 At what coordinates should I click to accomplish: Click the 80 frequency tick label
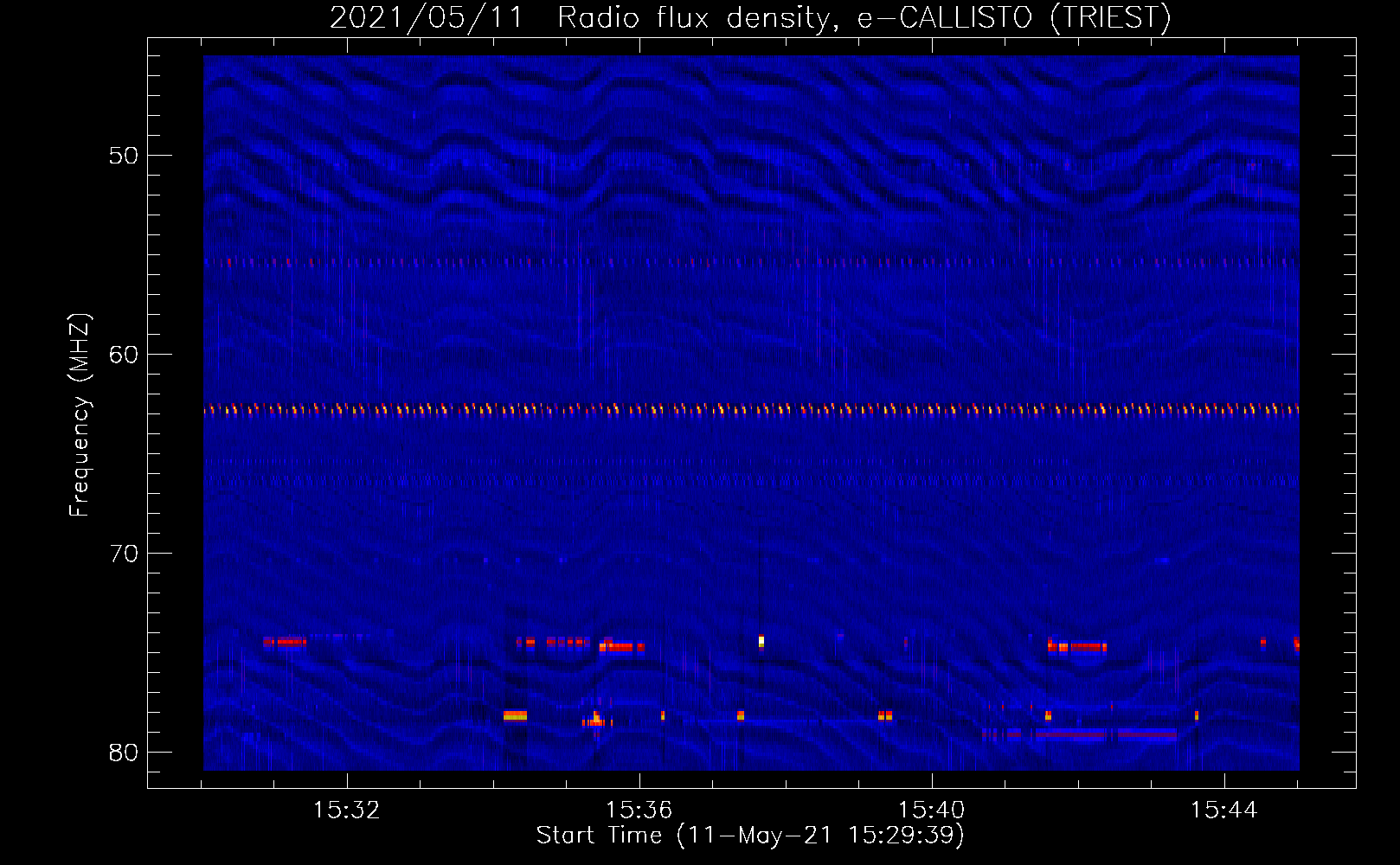124,753
